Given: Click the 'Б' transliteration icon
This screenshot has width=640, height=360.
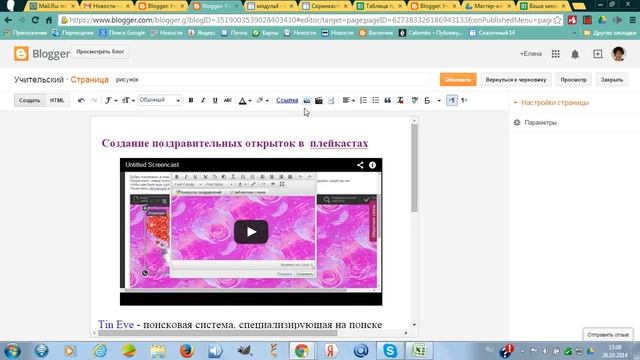Looking at the screenshot, I should [427, 100].
